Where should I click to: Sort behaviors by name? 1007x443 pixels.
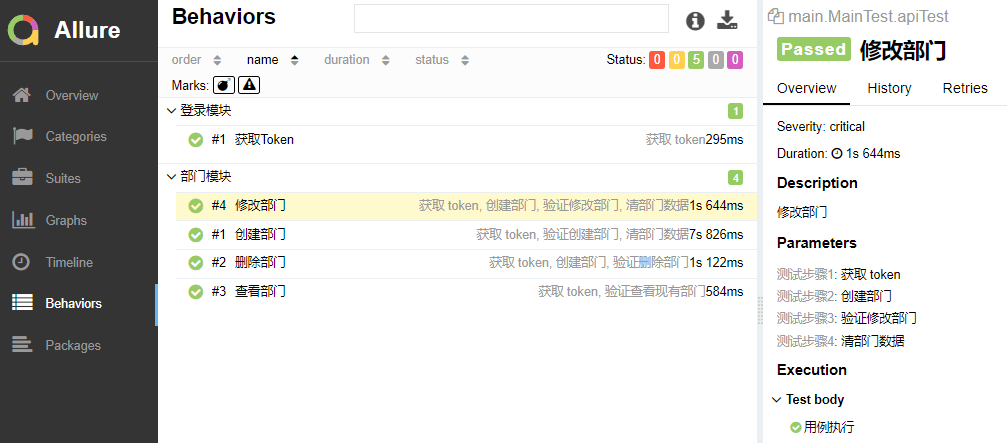[273, 60]
